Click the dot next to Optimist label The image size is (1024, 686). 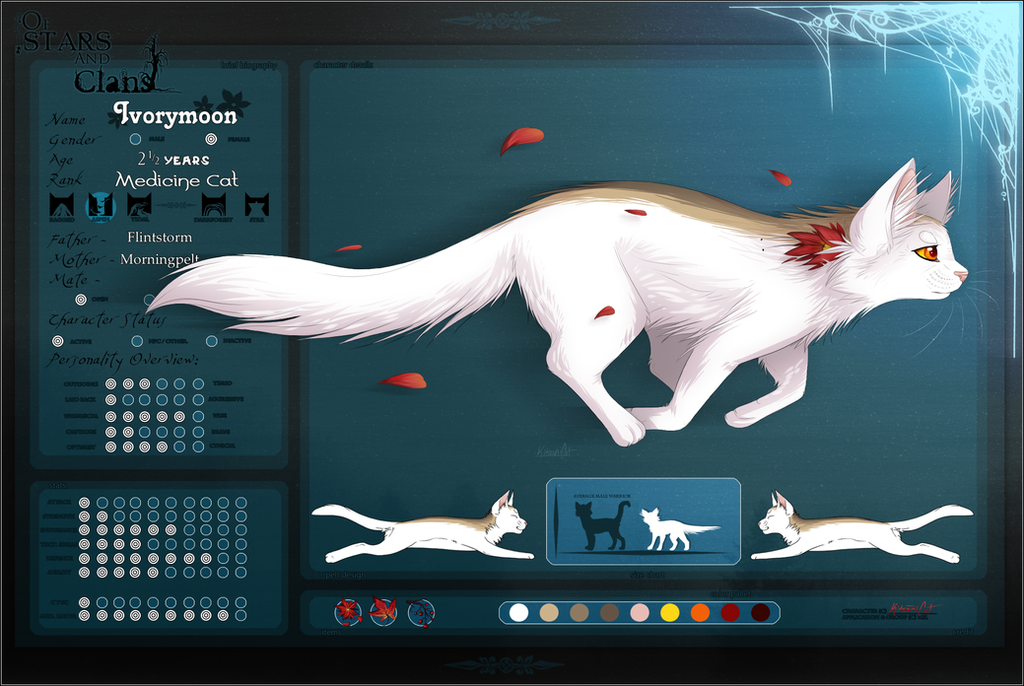point(111,447)
